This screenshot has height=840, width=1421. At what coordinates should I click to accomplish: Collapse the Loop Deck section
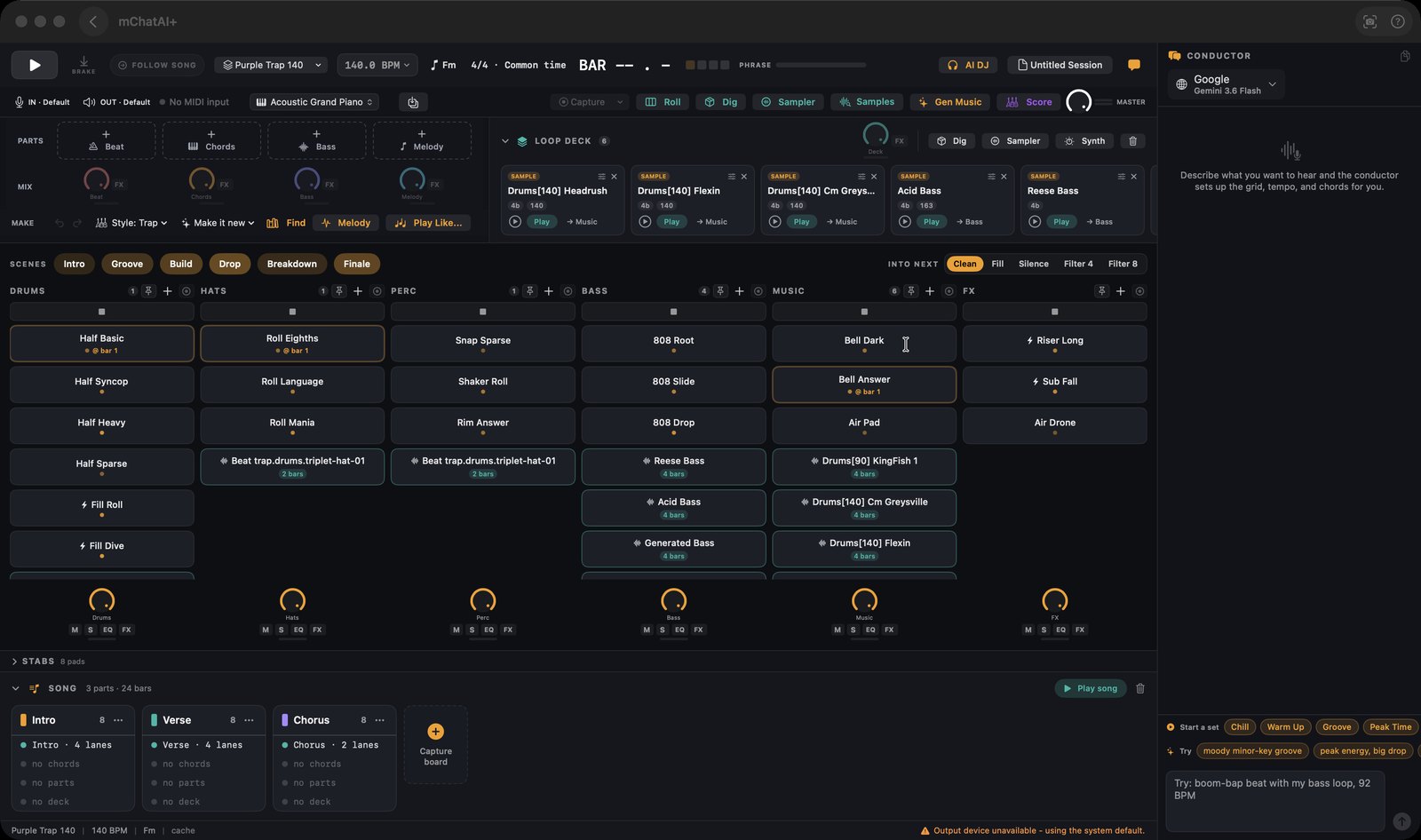click(x=505, y=141)
